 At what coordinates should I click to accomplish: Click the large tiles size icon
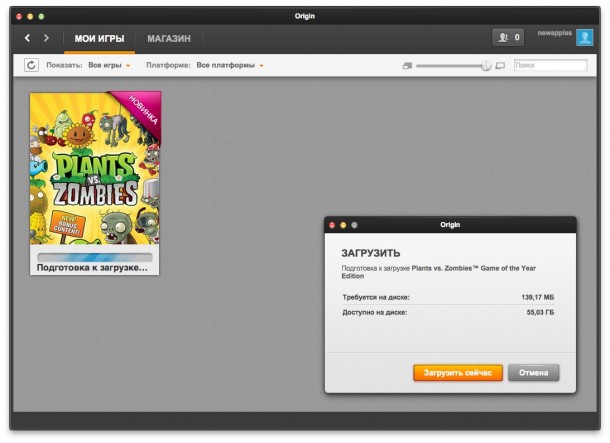(x=500, y=66)
